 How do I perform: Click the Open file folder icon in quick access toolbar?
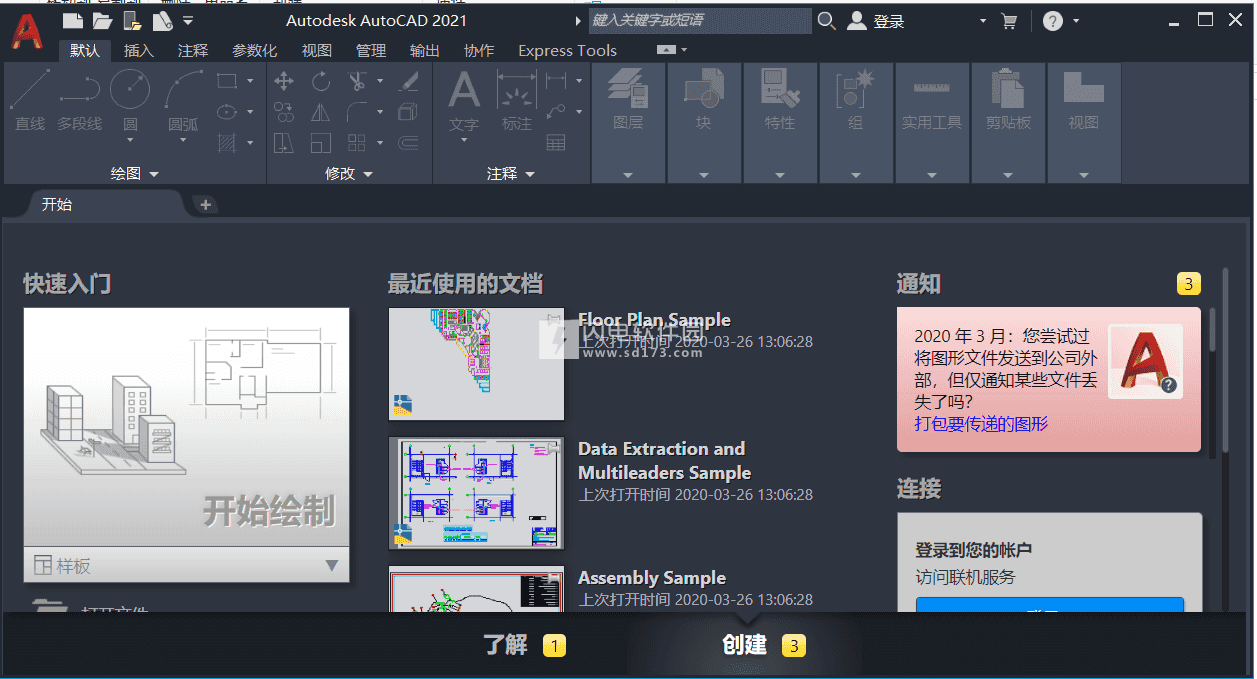pos(102,20)
